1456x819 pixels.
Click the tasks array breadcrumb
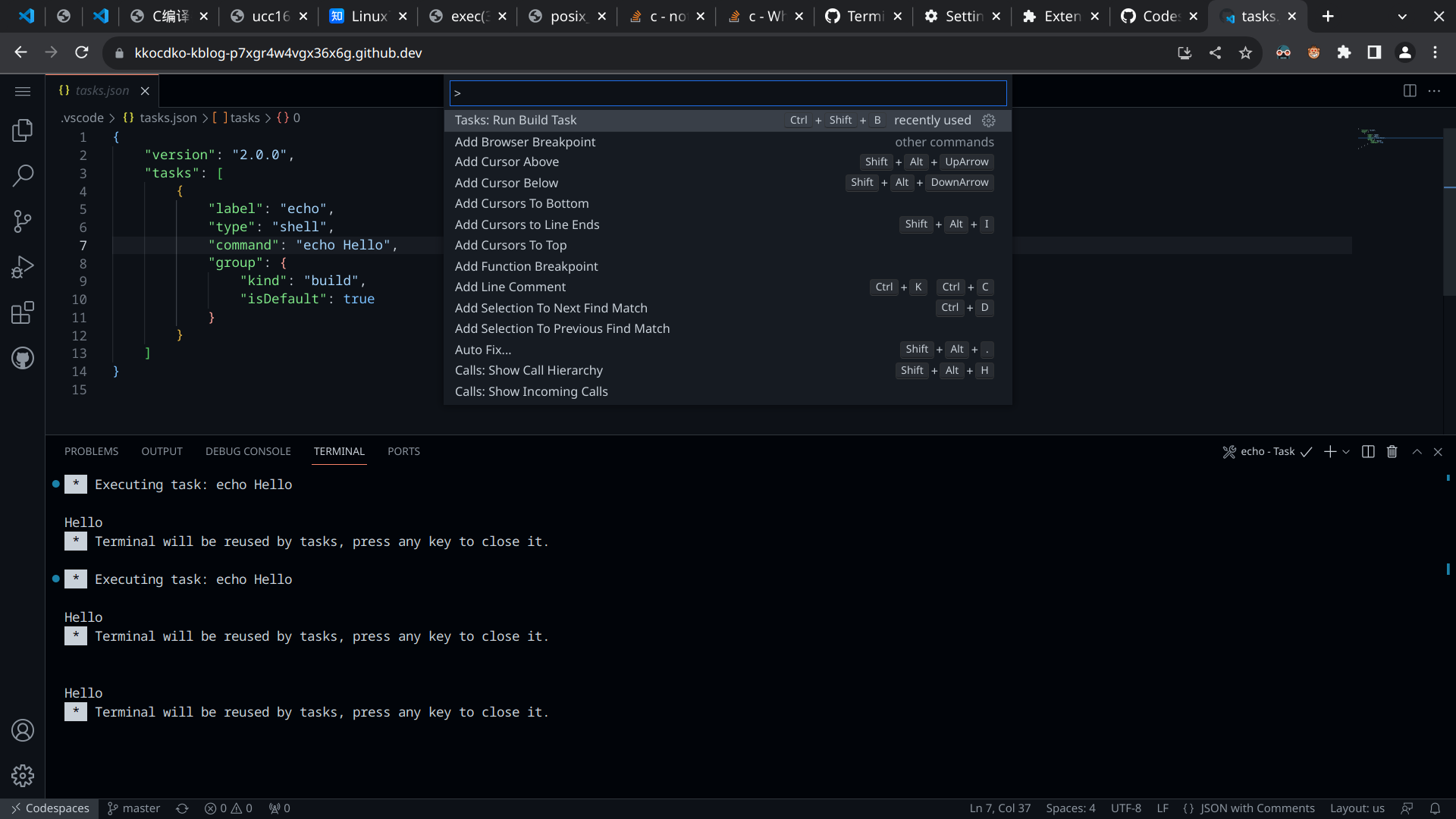click(x=236, y=118)
